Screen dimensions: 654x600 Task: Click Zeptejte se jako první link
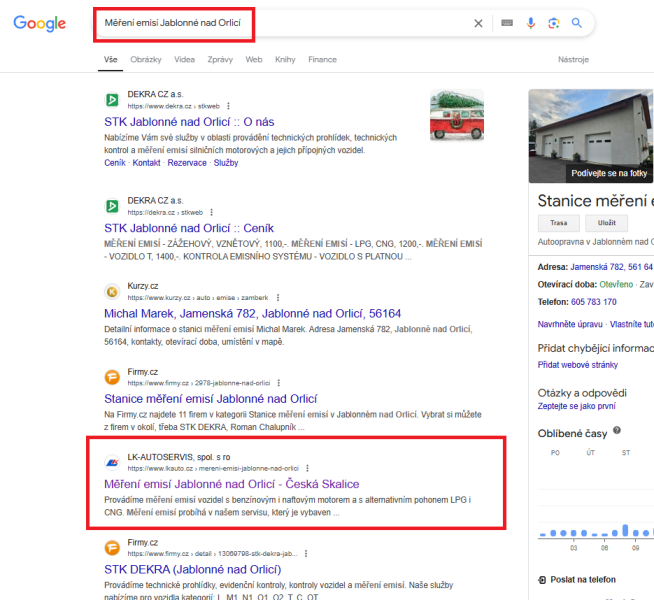[x=576, y=406]
